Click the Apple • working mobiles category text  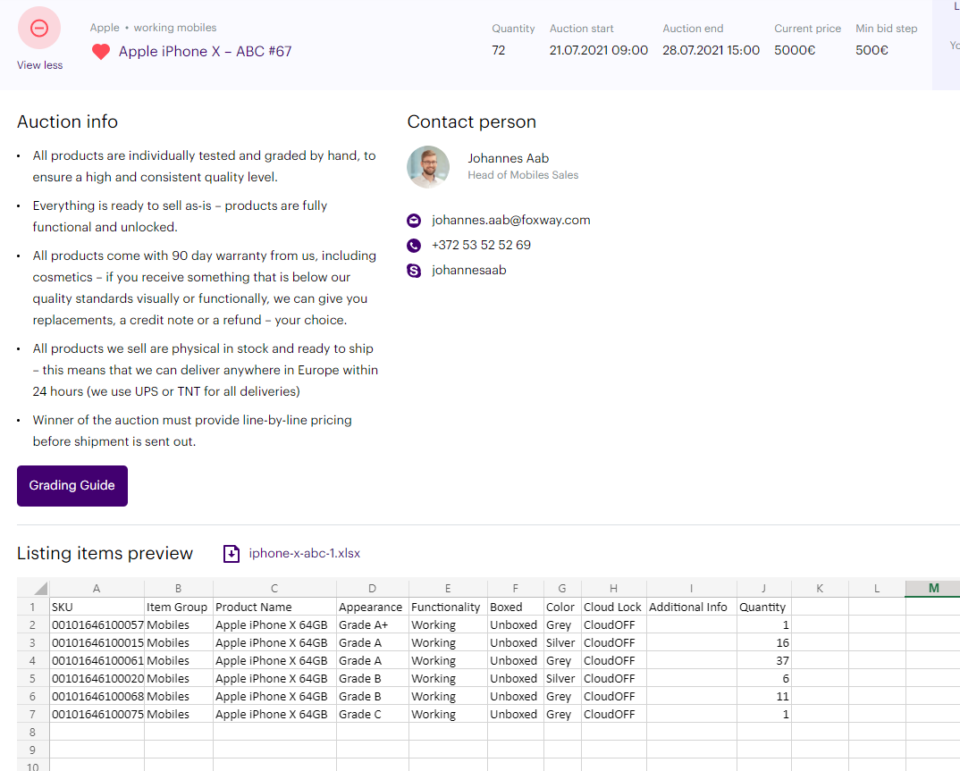tap(153, 28)
